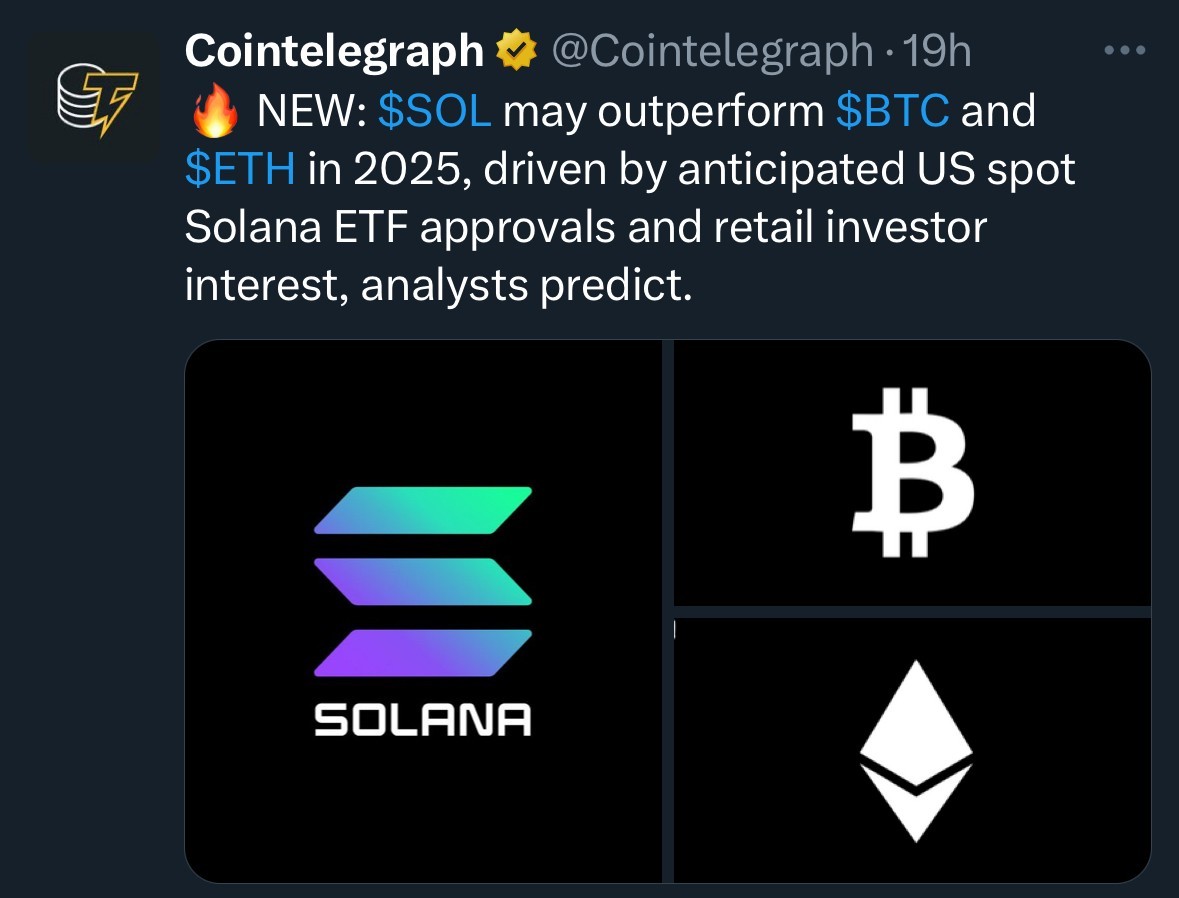Click the phrase "analysts predict."

[x=525, y=287]
